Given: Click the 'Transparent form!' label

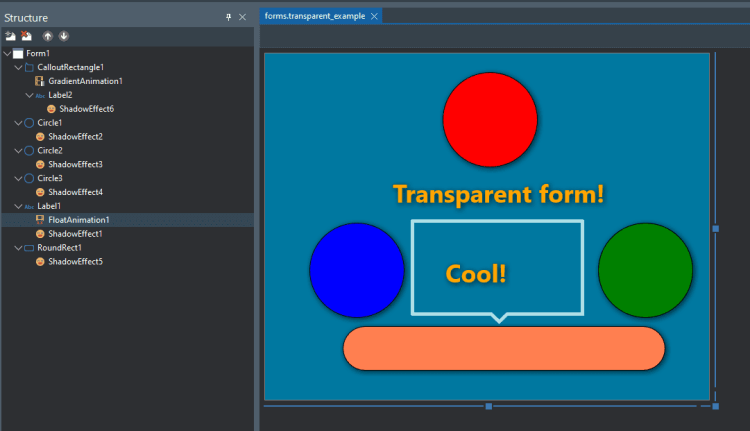Looking at the screenshot, I should pos(498,194).
